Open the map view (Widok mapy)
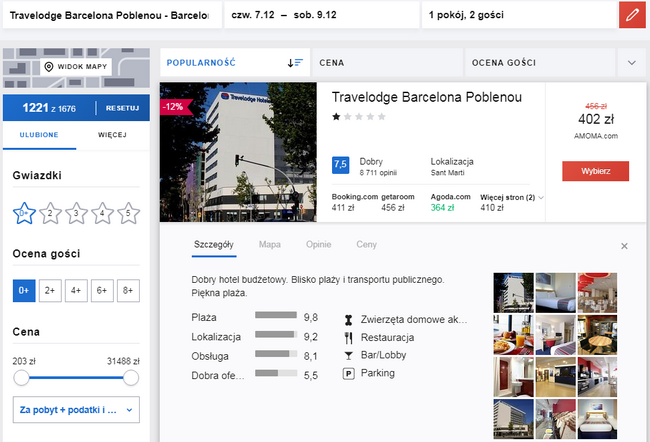 [x=76, y=67]
